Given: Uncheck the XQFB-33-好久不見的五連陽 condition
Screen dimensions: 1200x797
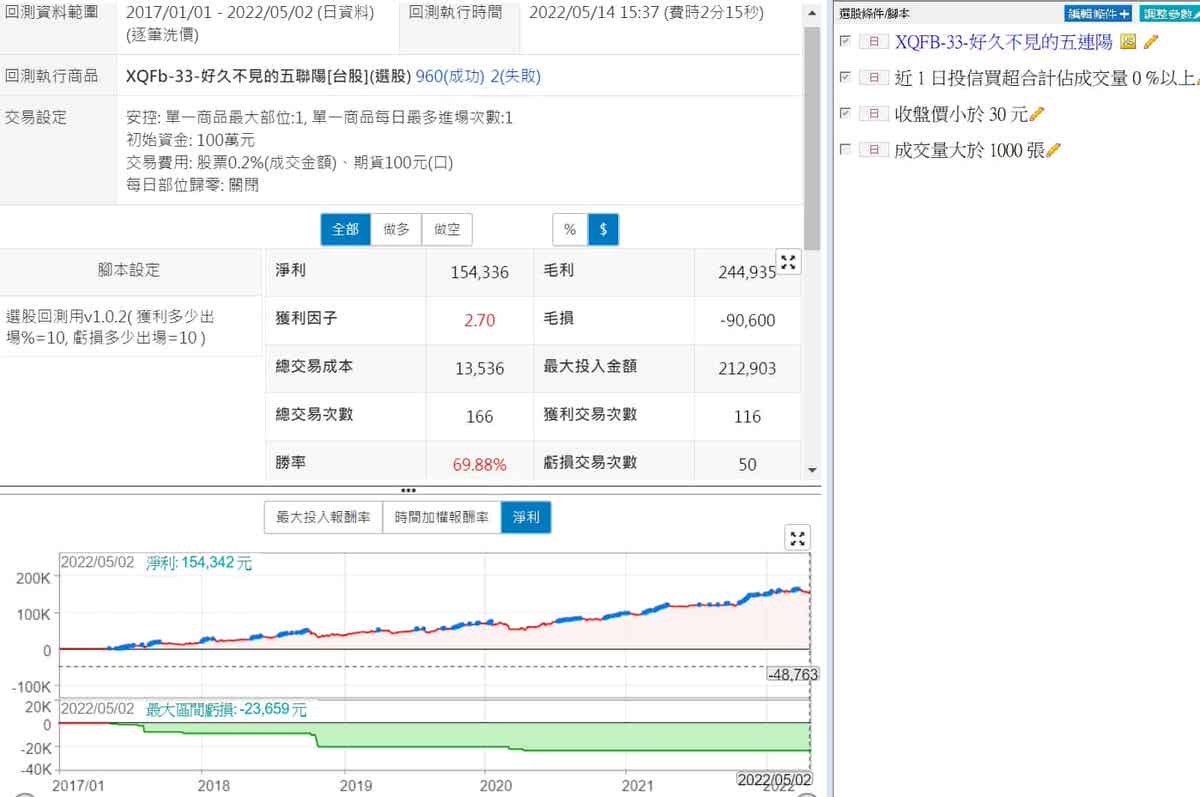Looking at the screenshot, I should 846,41.
